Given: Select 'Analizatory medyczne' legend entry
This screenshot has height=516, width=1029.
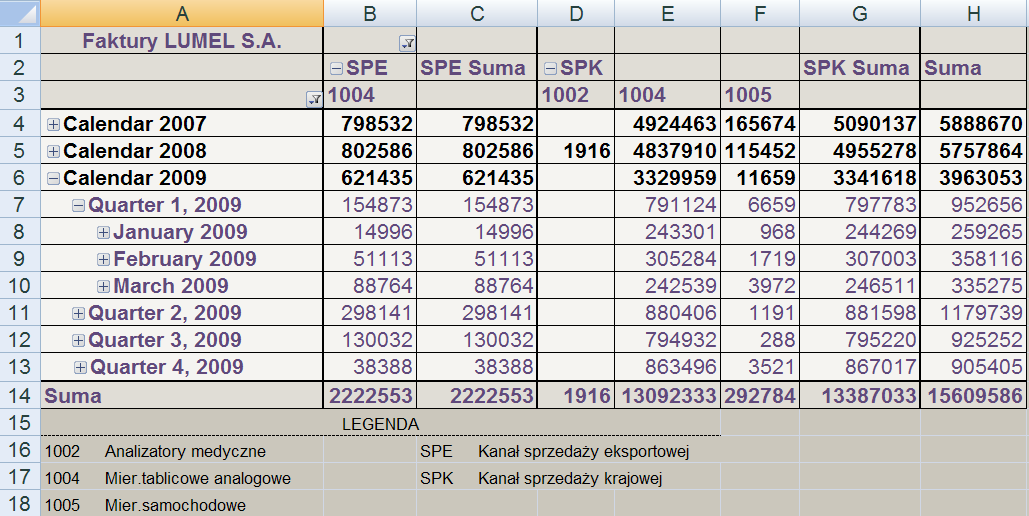Looking at the screenshot, I should point(185,452).
